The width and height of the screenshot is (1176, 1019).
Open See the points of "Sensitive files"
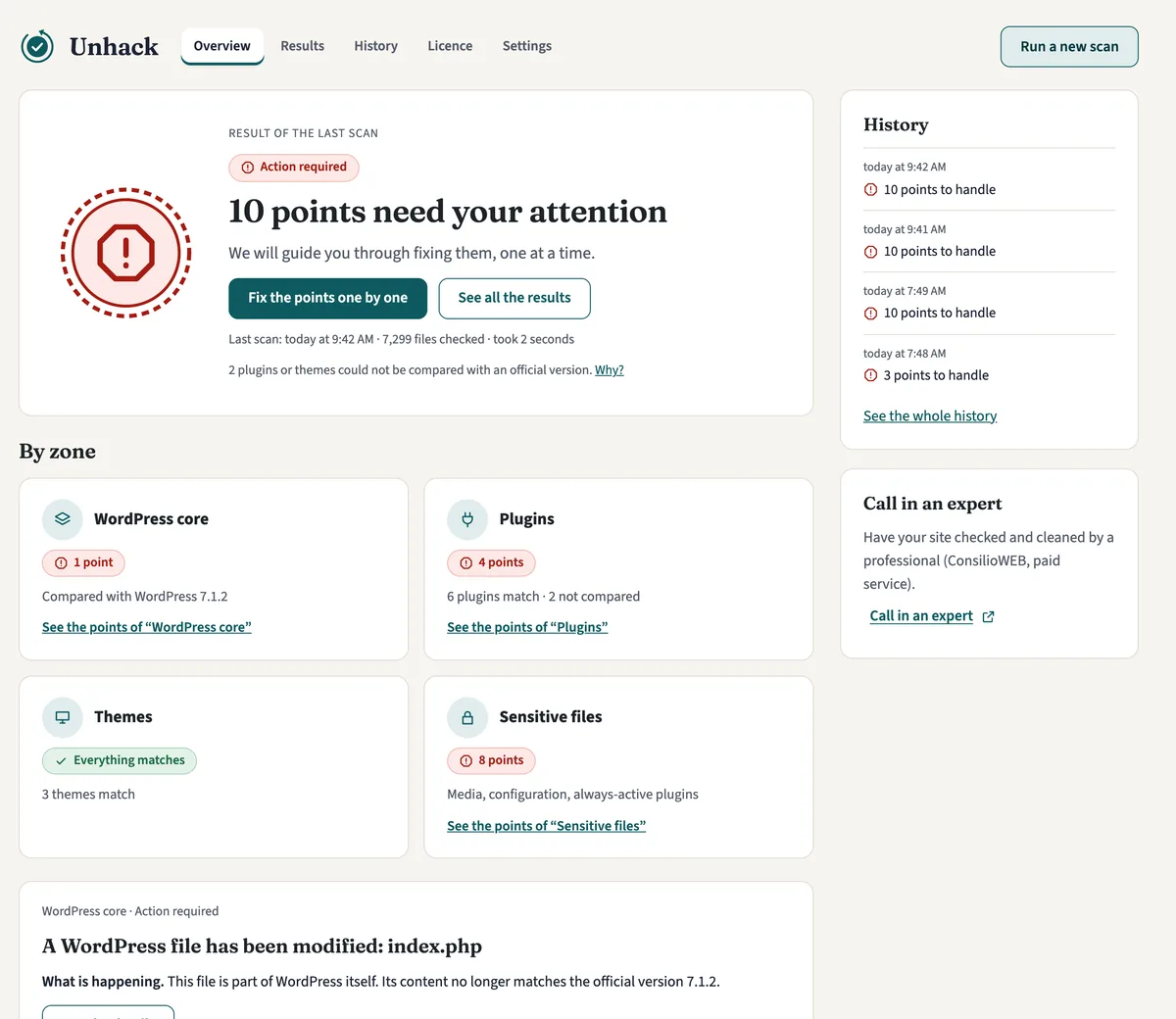pos(547,826)
